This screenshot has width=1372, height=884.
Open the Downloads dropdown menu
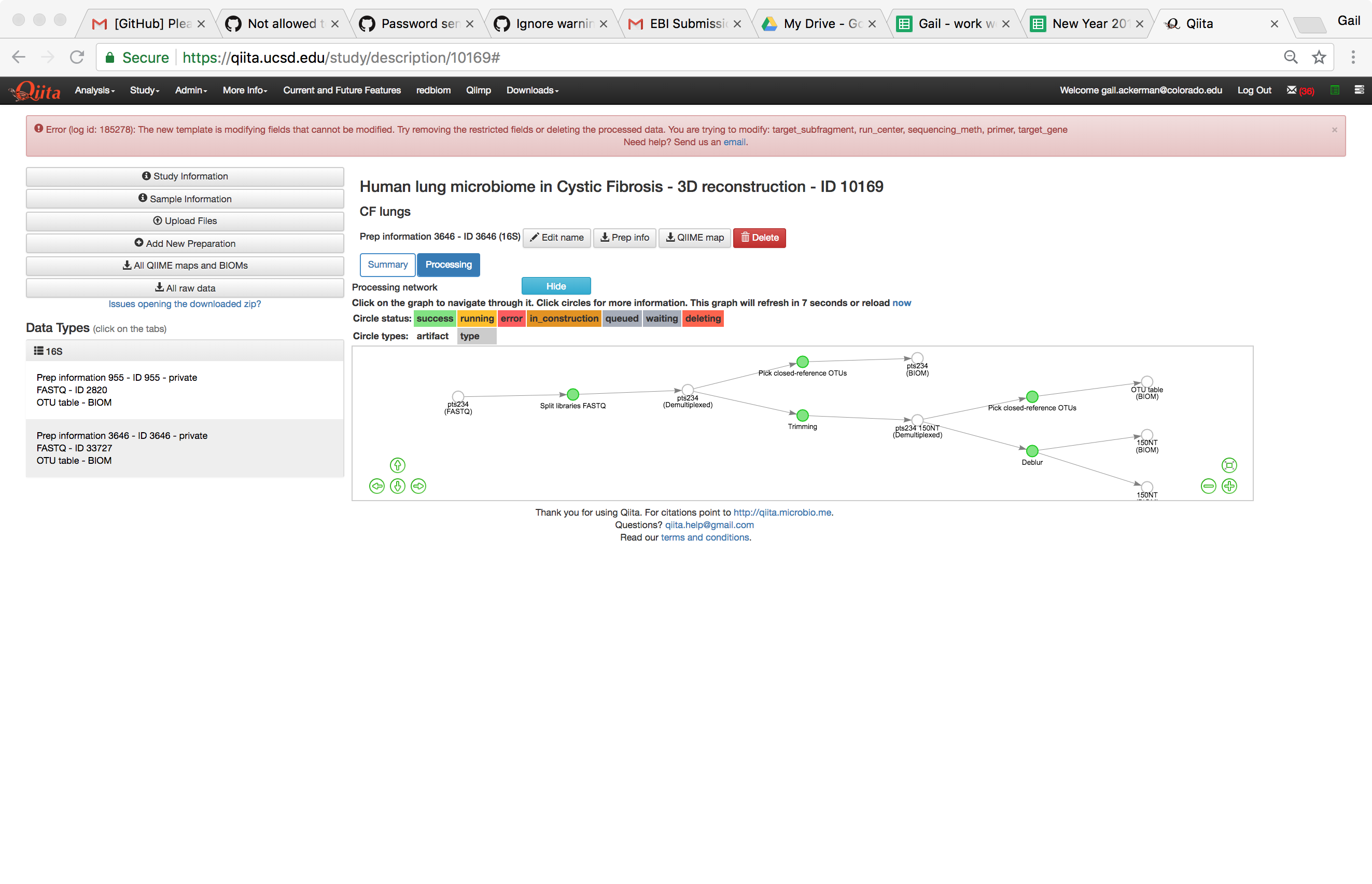[531, 90]
